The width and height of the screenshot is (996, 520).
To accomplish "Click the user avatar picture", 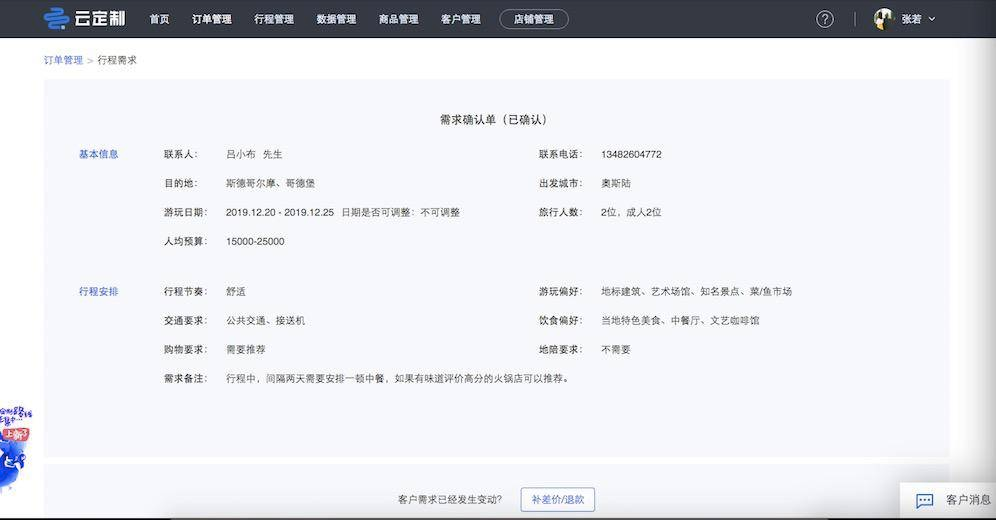I will click(x=883, y=19).
